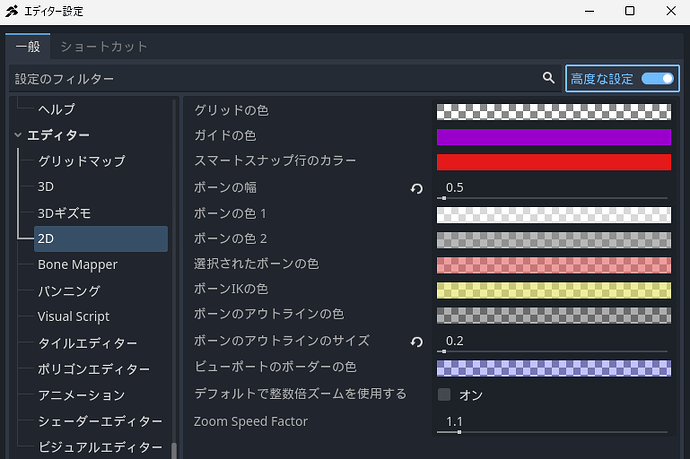Reset ボーンの幅 value with revert icon

click(x=416, y=188)
